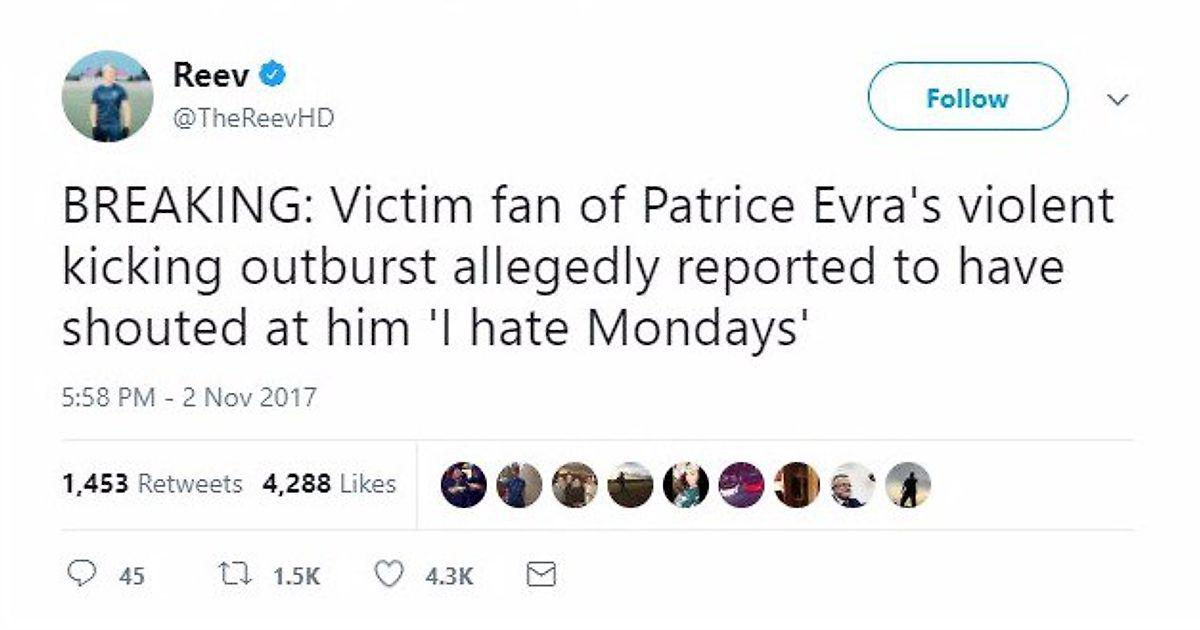
Task: Click the avatar of the grey-haired man in a suit
Action: point(852,485)
